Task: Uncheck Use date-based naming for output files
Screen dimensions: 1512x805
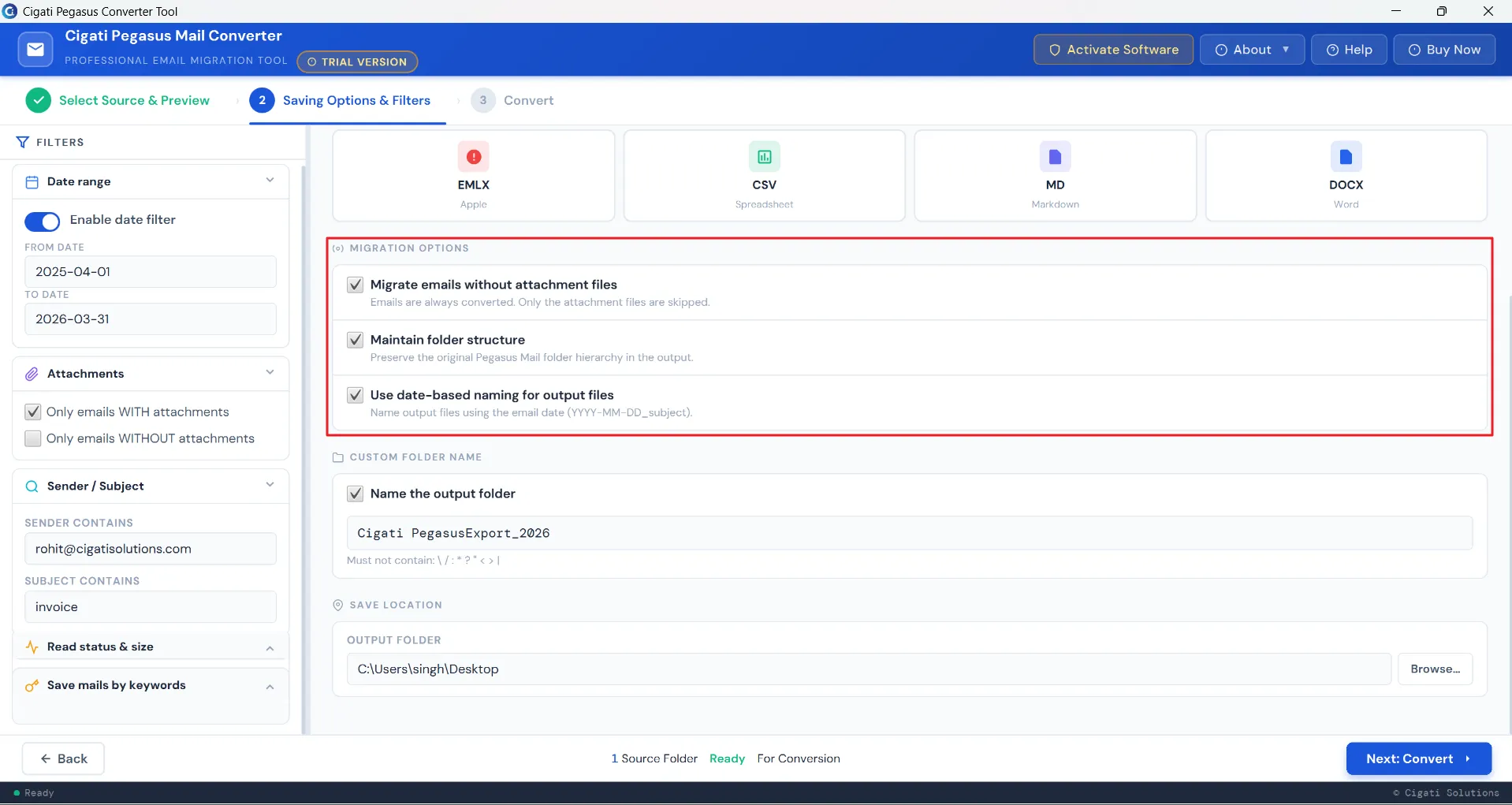Action: pyautogui.click(x=356, y=395)
